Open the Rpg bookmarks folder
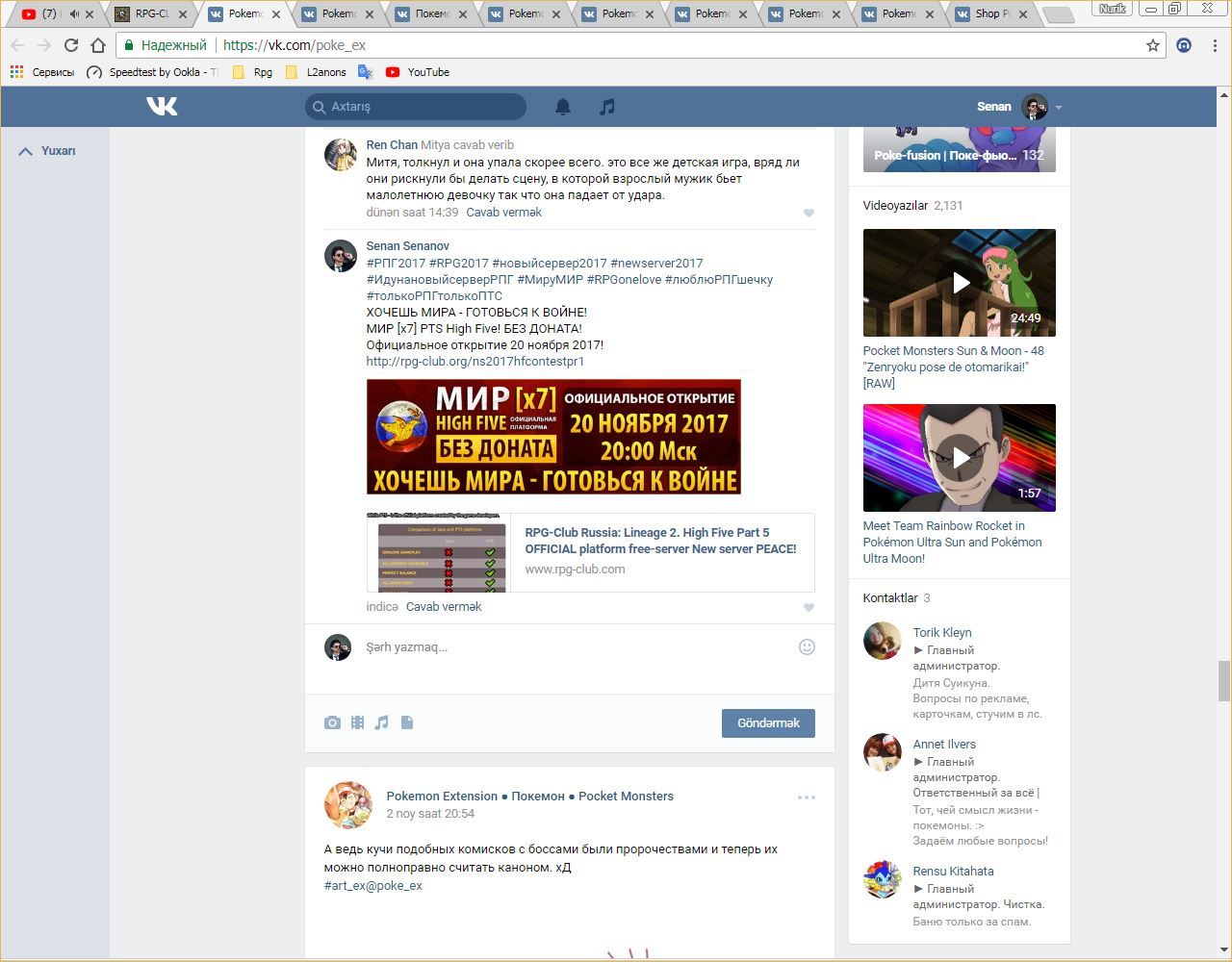 tap(253, 72)
